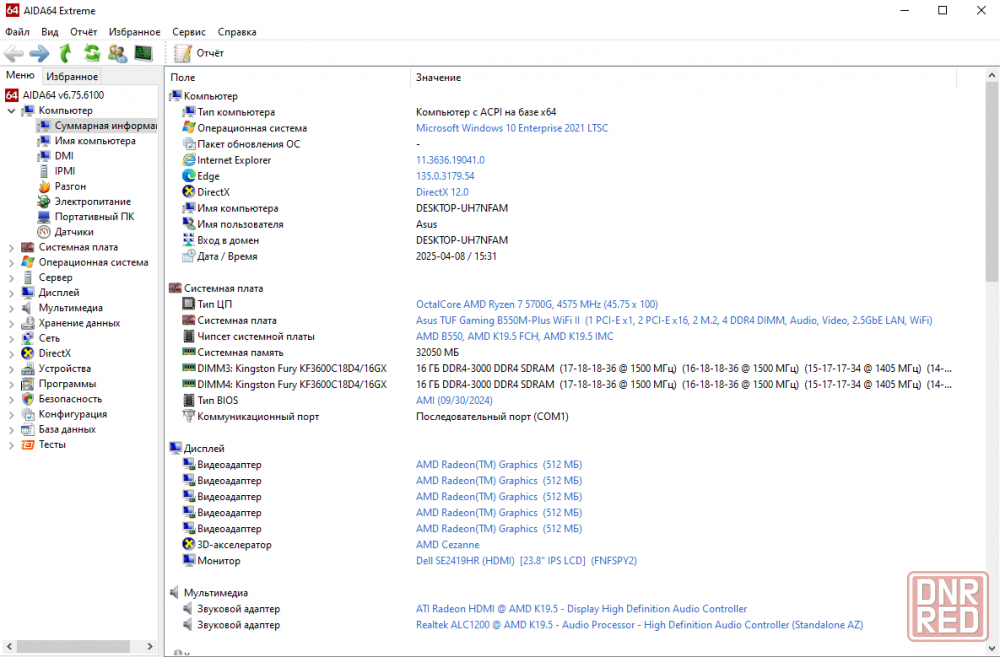Select the Коммуникационный порт row icon
The height and width of the screenshot is (657, 1000).
tap(189, 417)
